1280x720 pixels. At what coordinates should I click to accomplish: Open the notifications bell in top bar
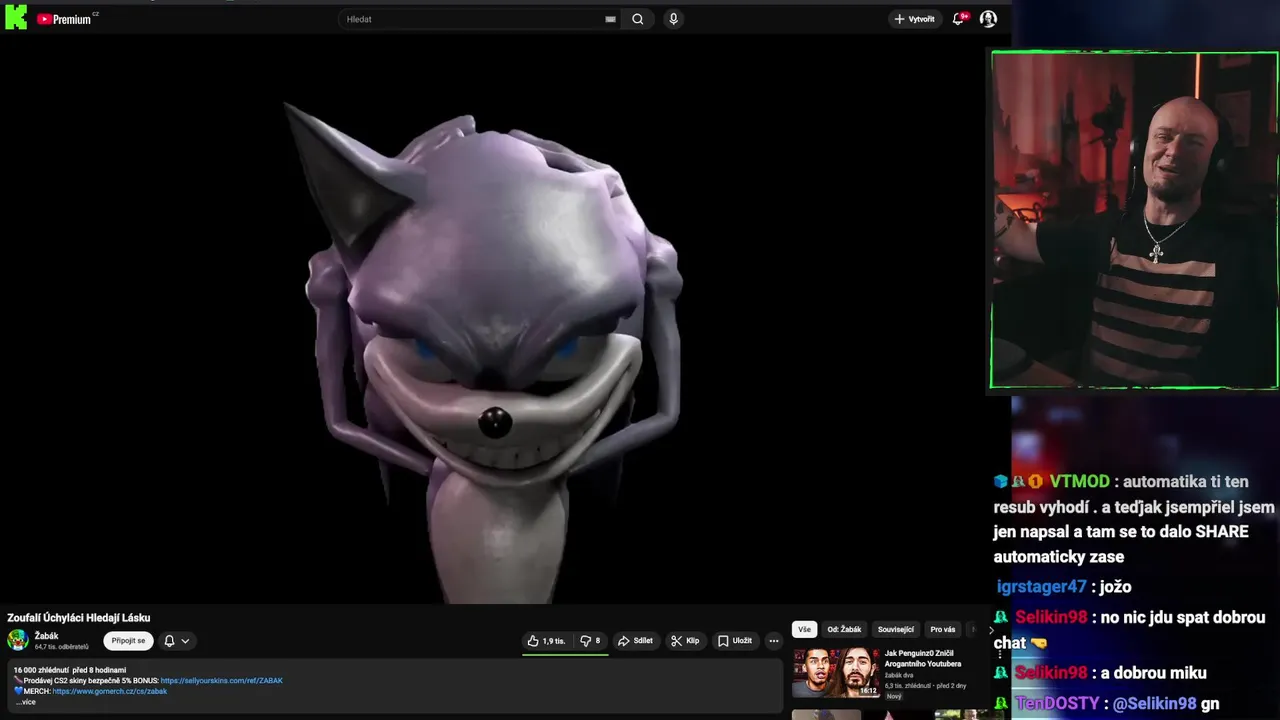(x=959, y=19)
